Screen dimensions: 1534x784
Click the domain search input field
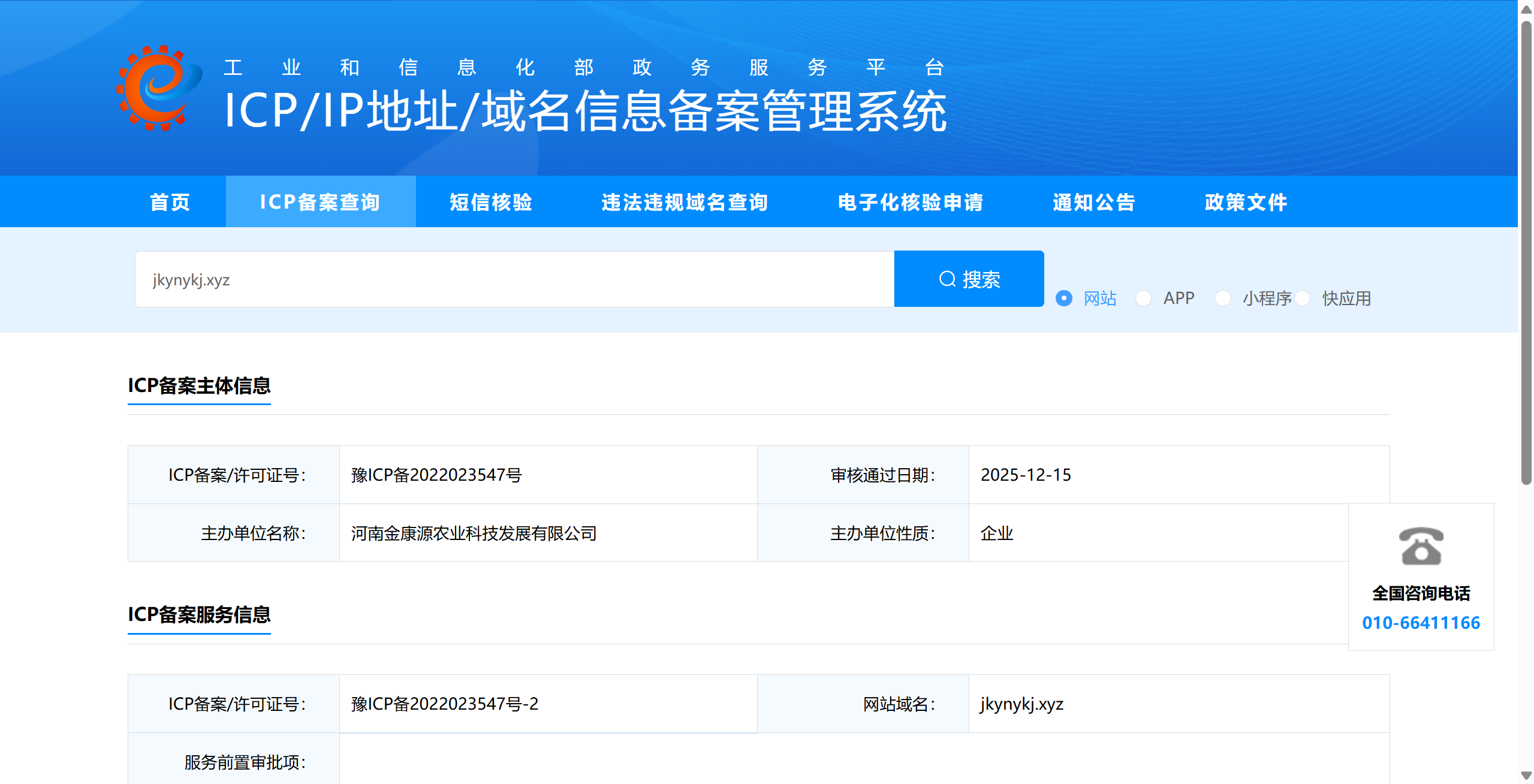[514, 279]
